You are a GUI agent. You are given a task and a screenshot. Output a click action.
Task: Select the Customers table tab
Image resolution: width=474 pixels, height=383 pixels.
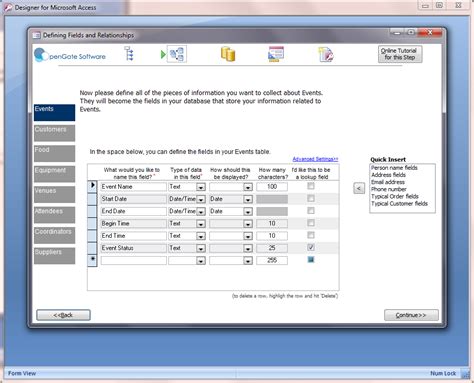[54, 133]
